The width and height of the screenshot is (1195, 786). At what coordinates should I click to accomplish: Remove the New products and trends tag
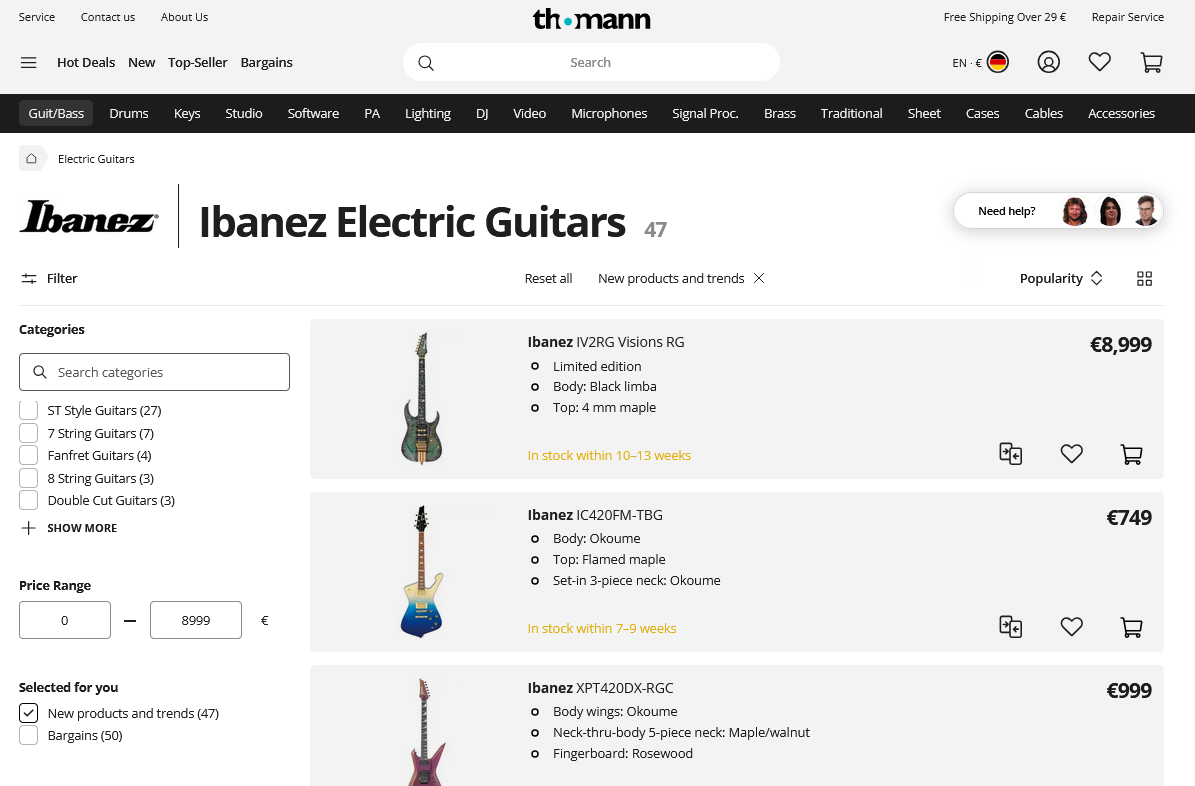click(x=759, y=279)
